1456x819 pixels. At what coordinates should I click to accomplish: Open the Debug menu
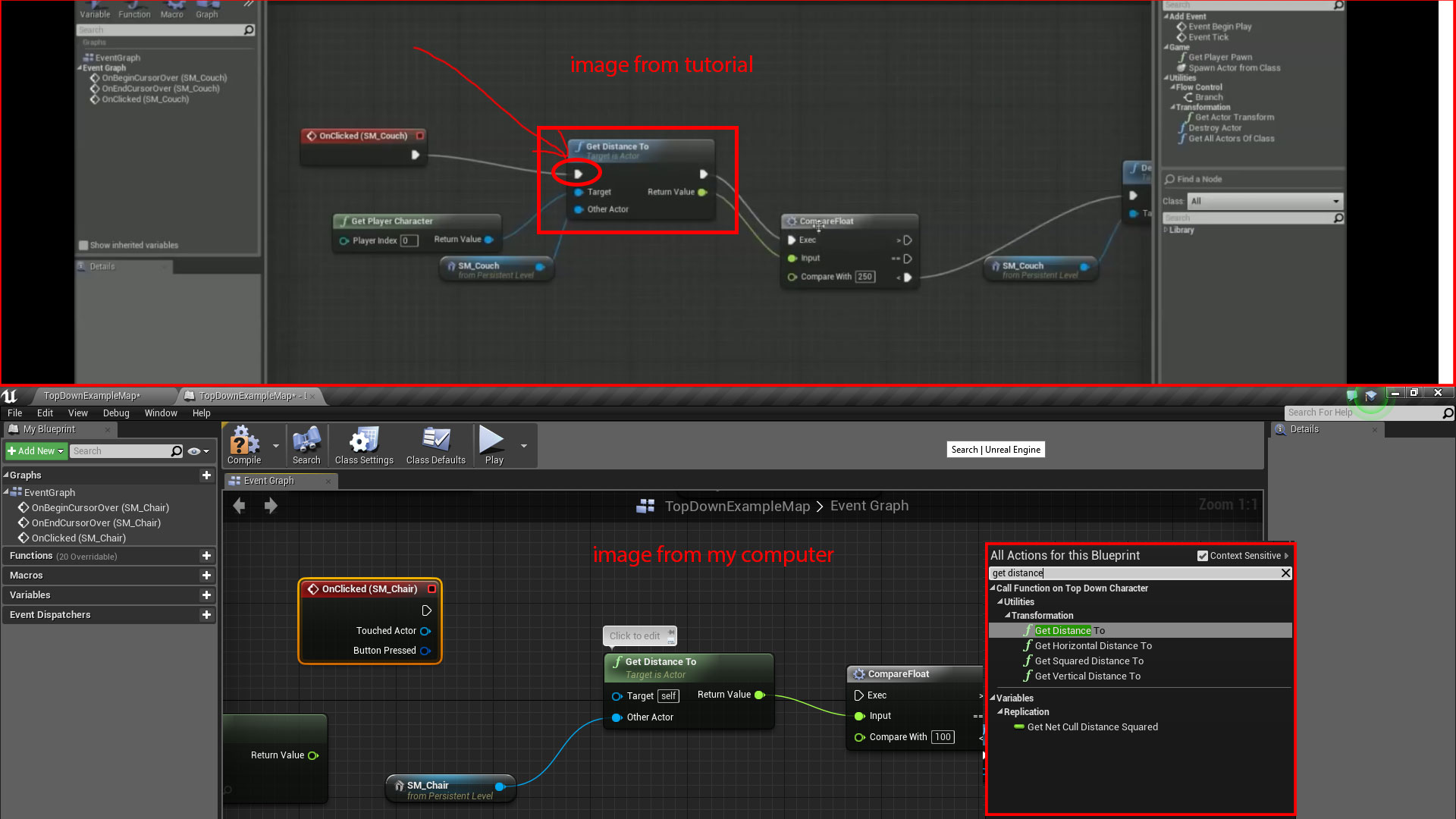point(116,413)
